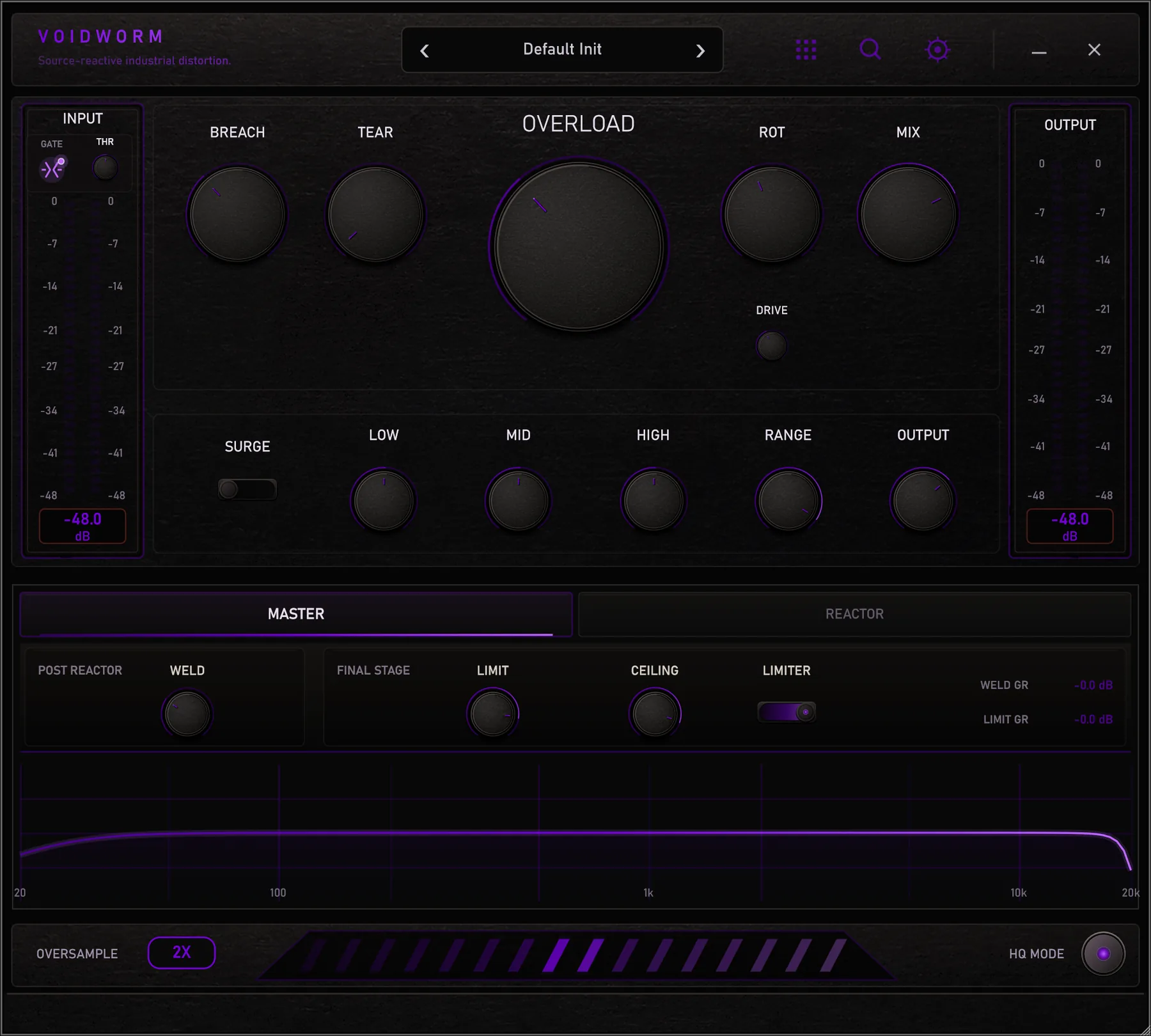Disable the LIMITER toggle
Screen dimensions: 1151x1036
[787, 712]
